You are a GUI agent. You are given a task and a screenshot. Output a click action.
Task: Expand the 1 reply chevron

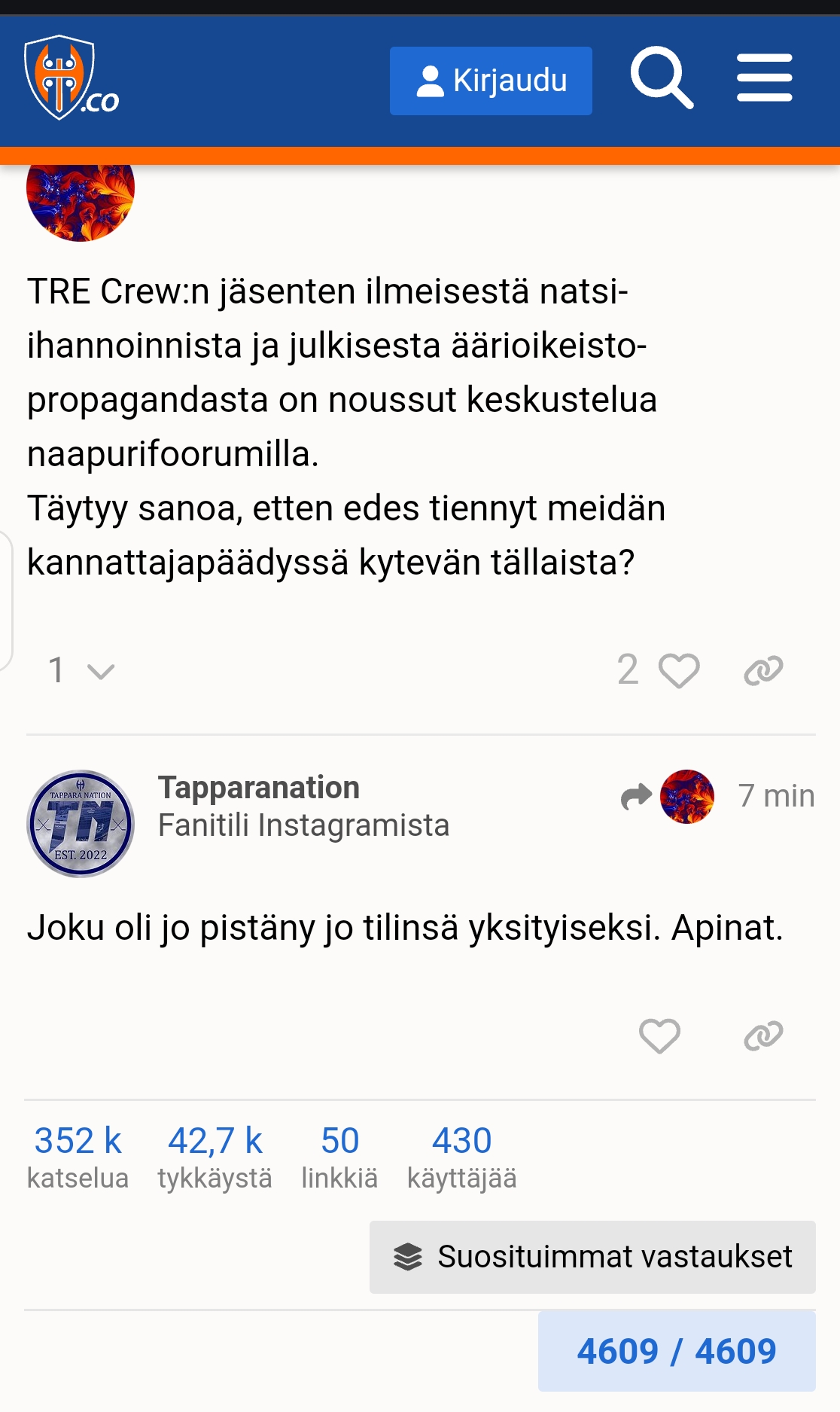point(81,670)
